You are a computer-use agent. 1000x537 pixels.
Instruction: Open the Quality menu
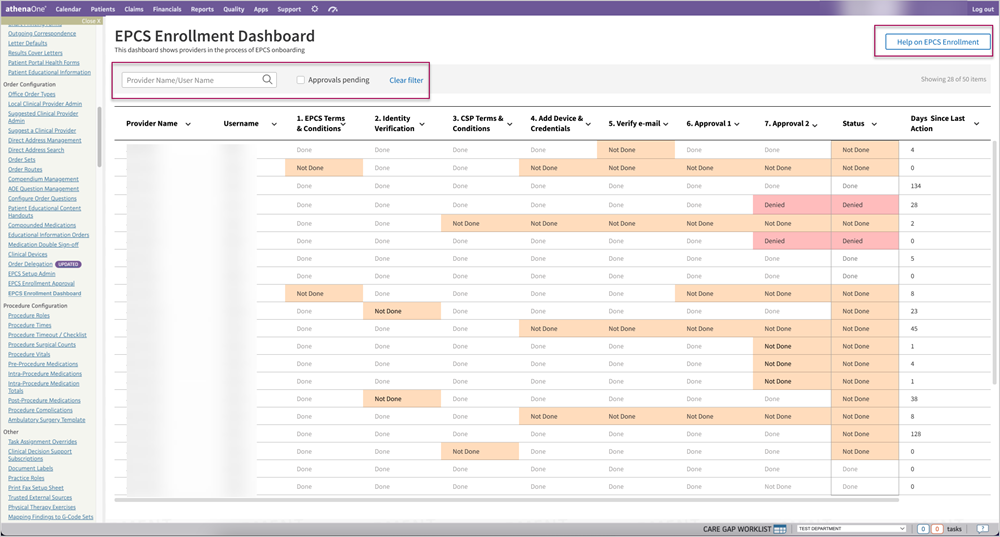tap(233, 9)
